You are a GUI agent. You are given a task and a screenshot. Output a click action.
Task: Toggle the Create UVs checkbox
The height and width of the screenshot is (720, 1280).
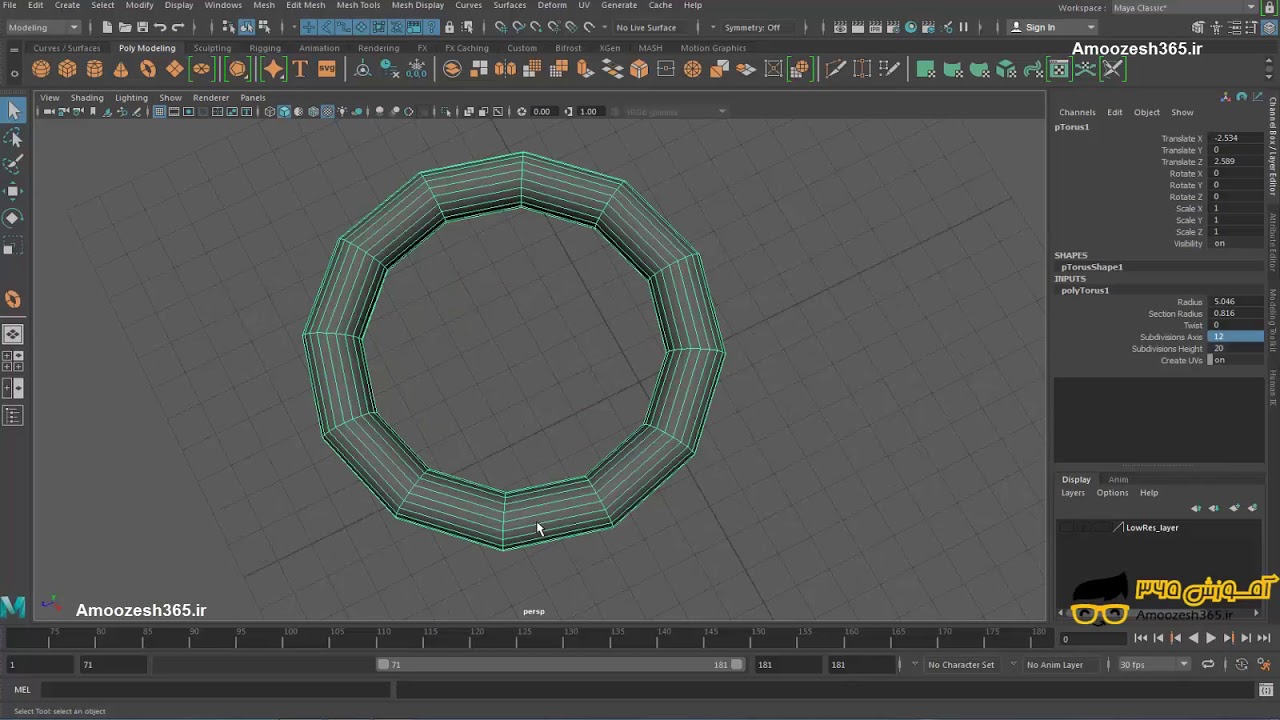(1210, 360)
